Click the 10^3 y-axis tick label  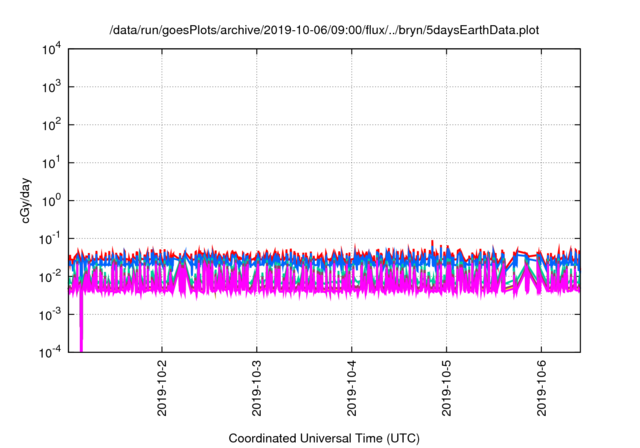click(x=51, y=86)
